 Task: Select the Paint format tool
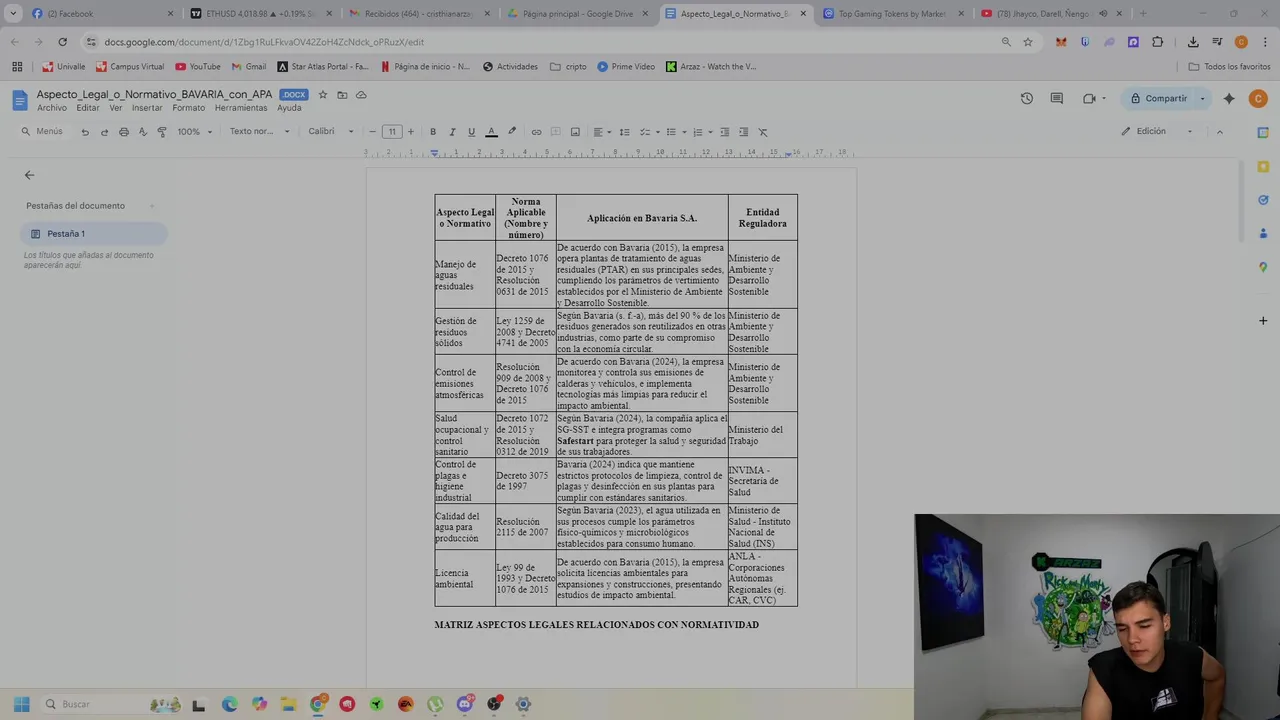(162, 132)
